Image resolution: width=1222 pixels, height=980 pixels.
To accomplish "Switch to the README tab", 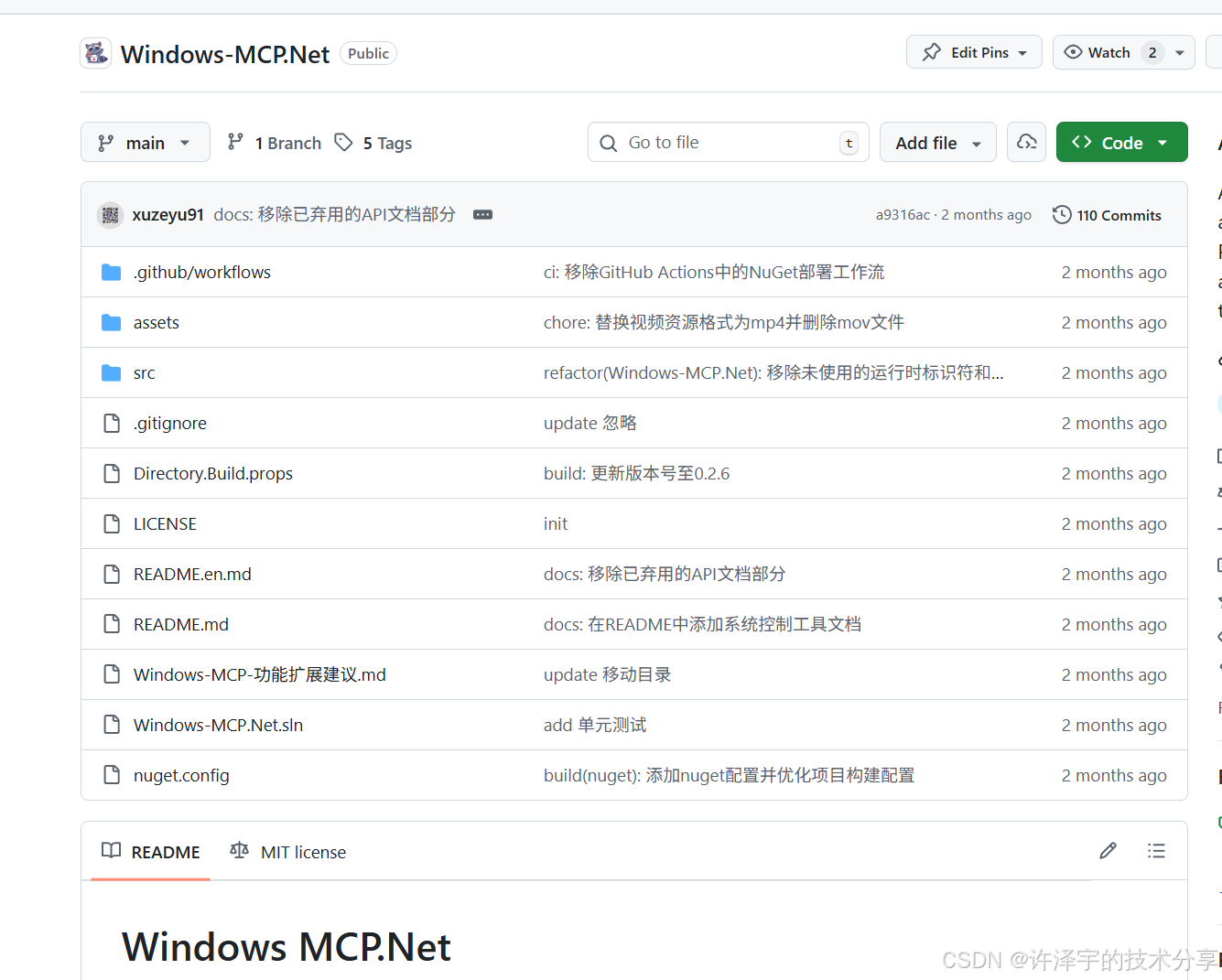I will click(151, 852).
